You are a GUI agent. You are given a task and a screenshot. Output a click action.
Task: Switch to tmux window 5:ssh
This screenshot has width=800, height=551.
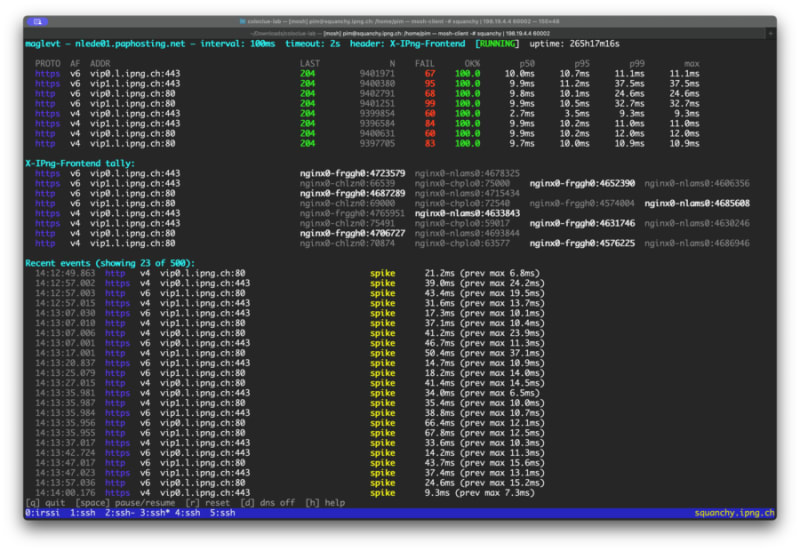[222, 513]
